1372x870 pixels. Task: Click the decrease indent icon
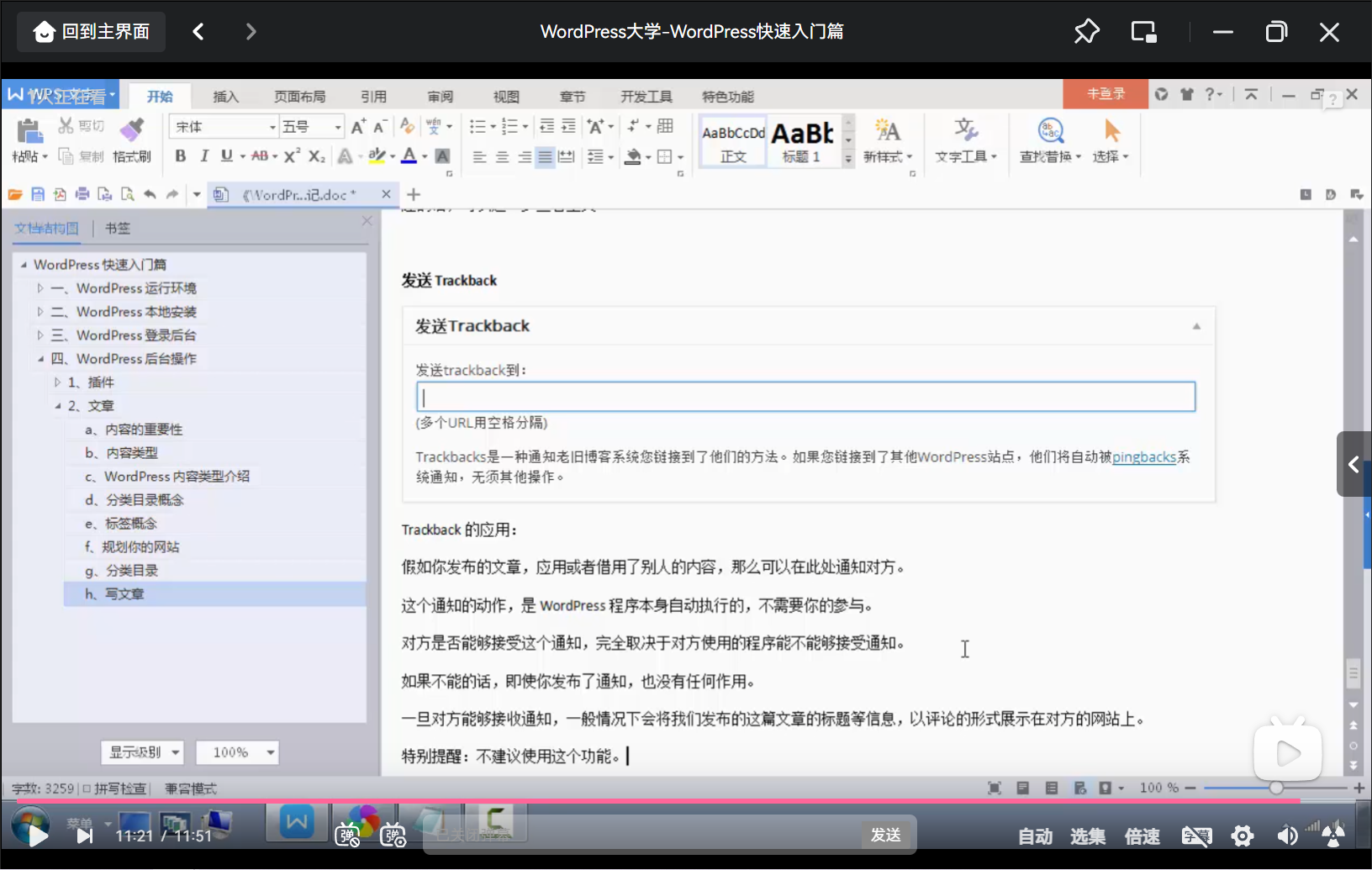coord(546,126)
